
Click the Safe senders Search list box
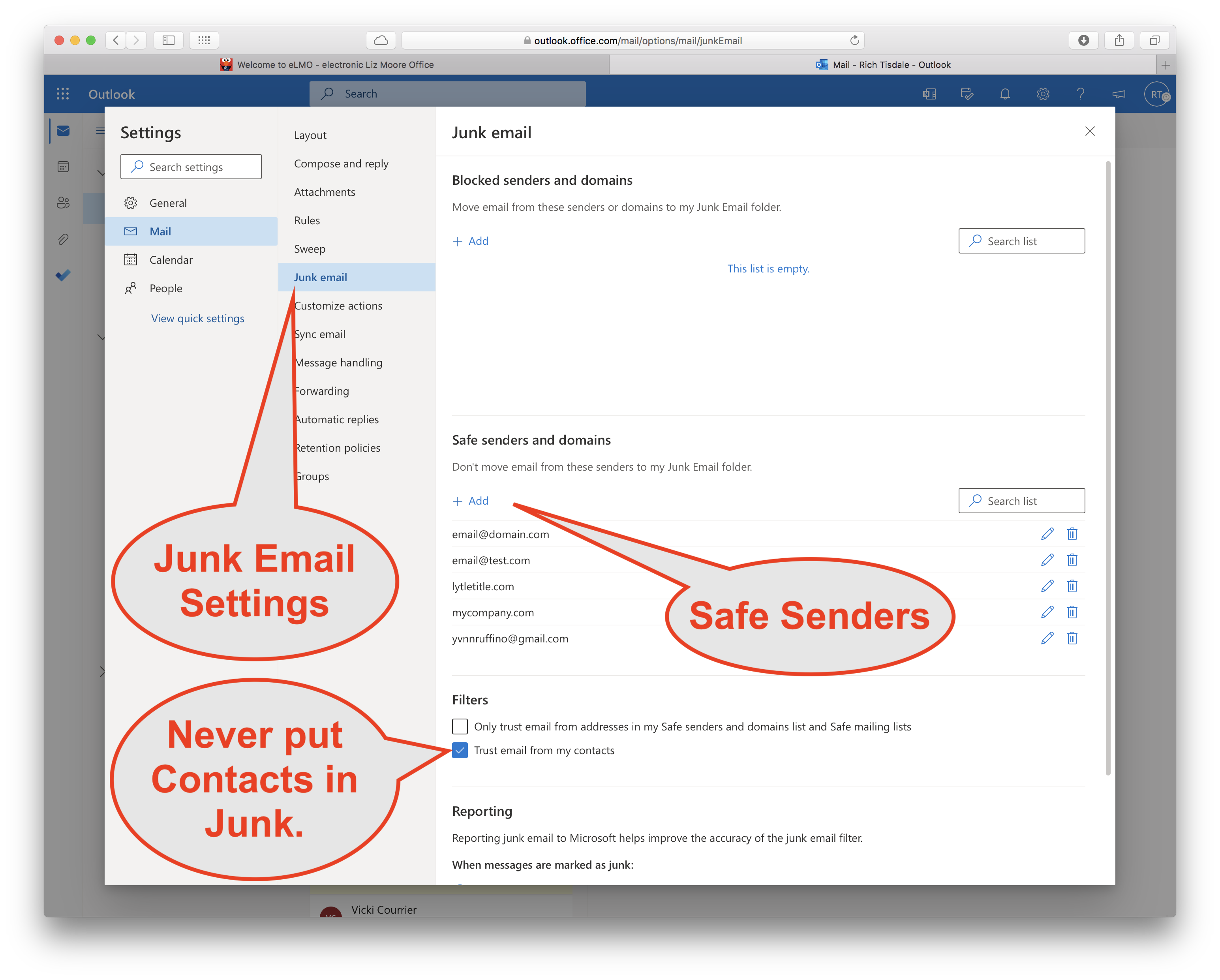(x=1021, y=501)
